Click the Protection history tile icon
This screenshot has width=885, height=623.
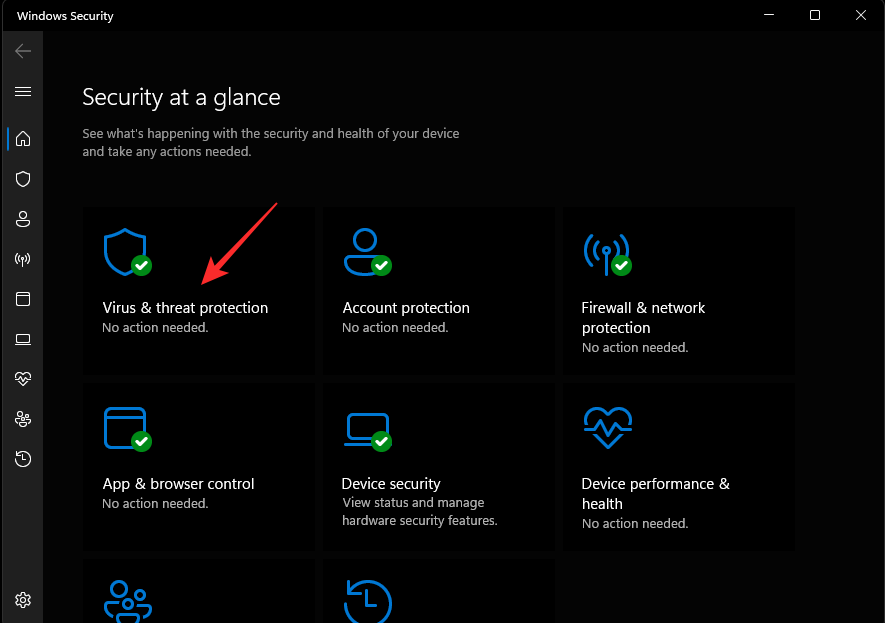[x=367, y=600]
